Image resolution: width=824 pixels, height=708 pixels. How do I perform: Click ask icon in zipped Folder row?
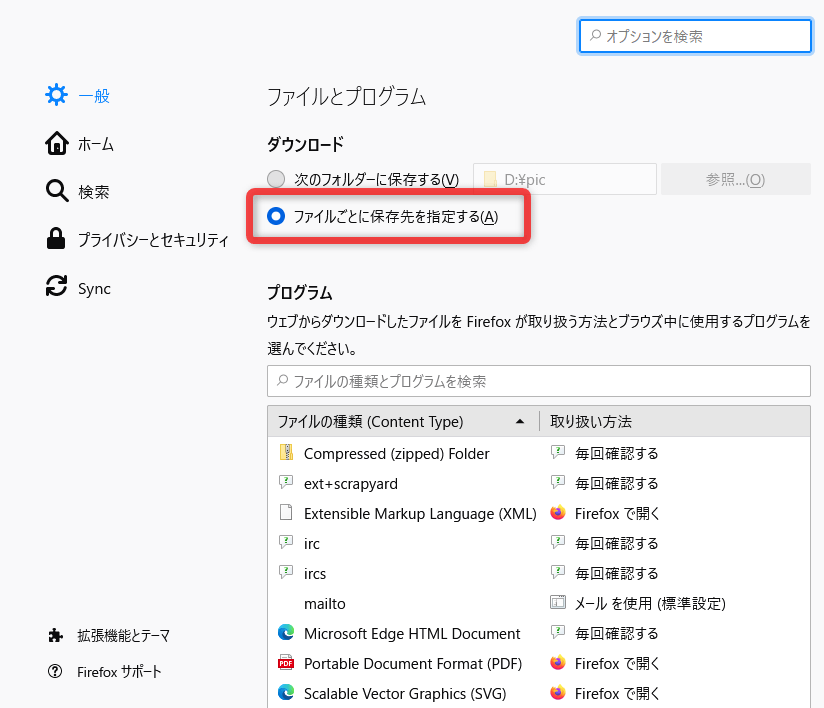click(558, 452)
